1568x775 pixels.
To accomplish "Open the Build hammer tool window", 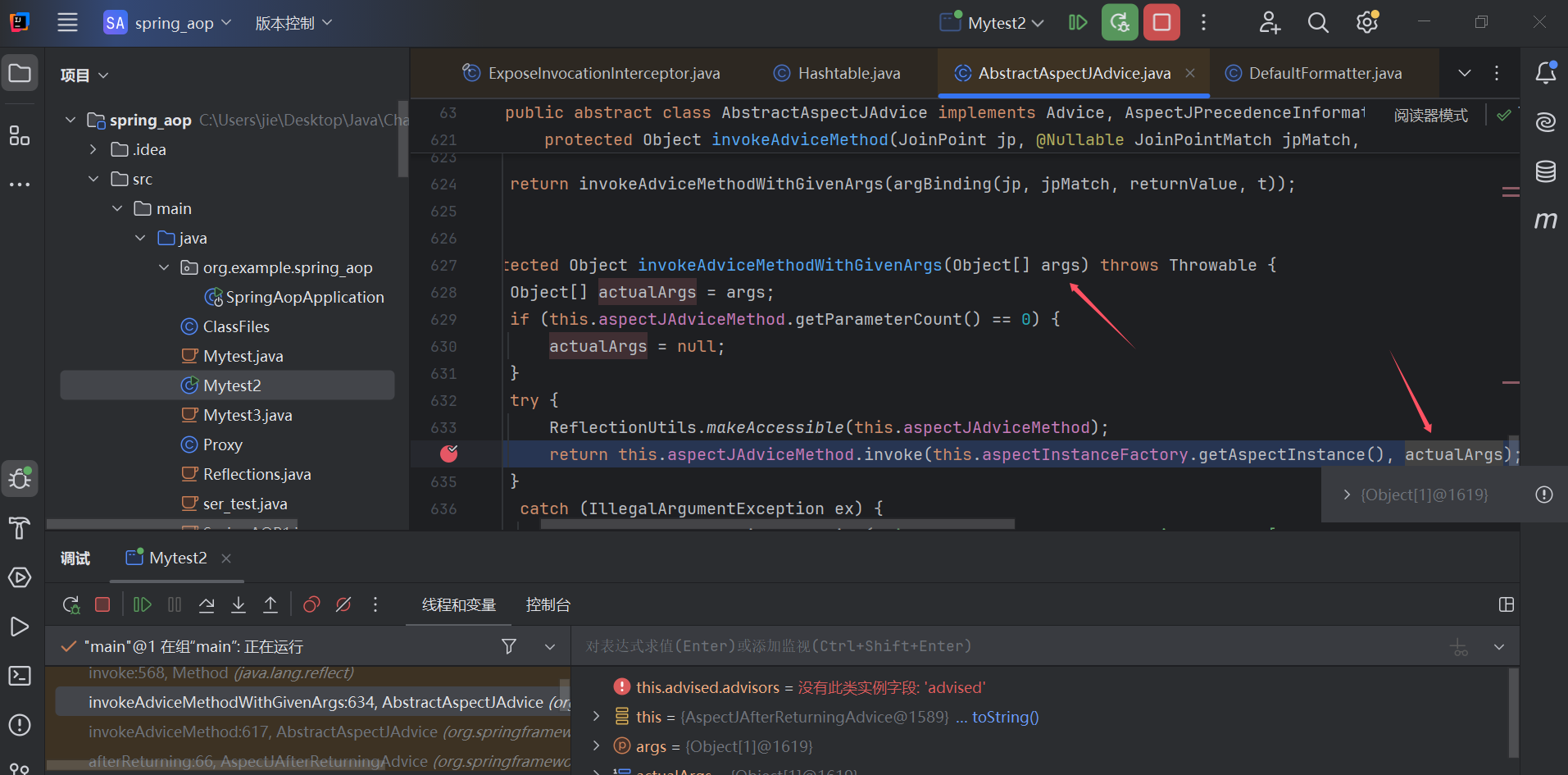I will (x=20, y=528).
